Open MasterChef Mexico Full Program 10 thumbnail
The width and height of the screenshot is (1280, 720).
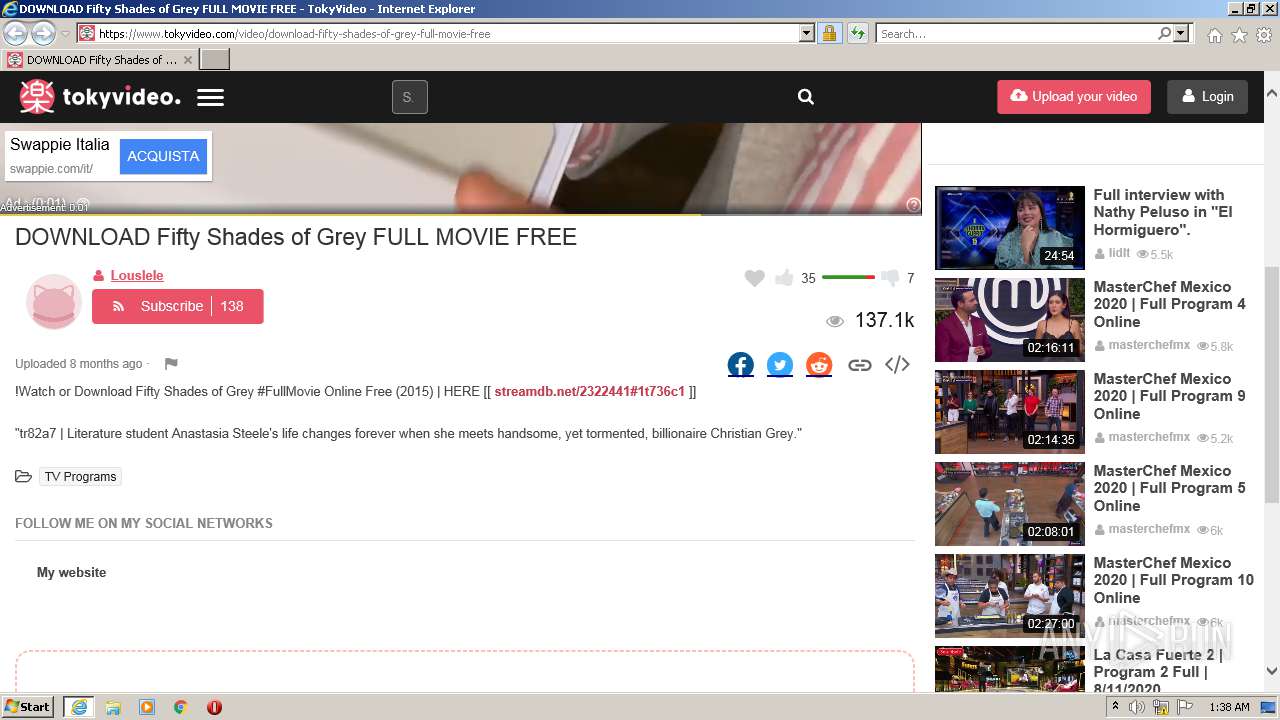click(1010, 595)
